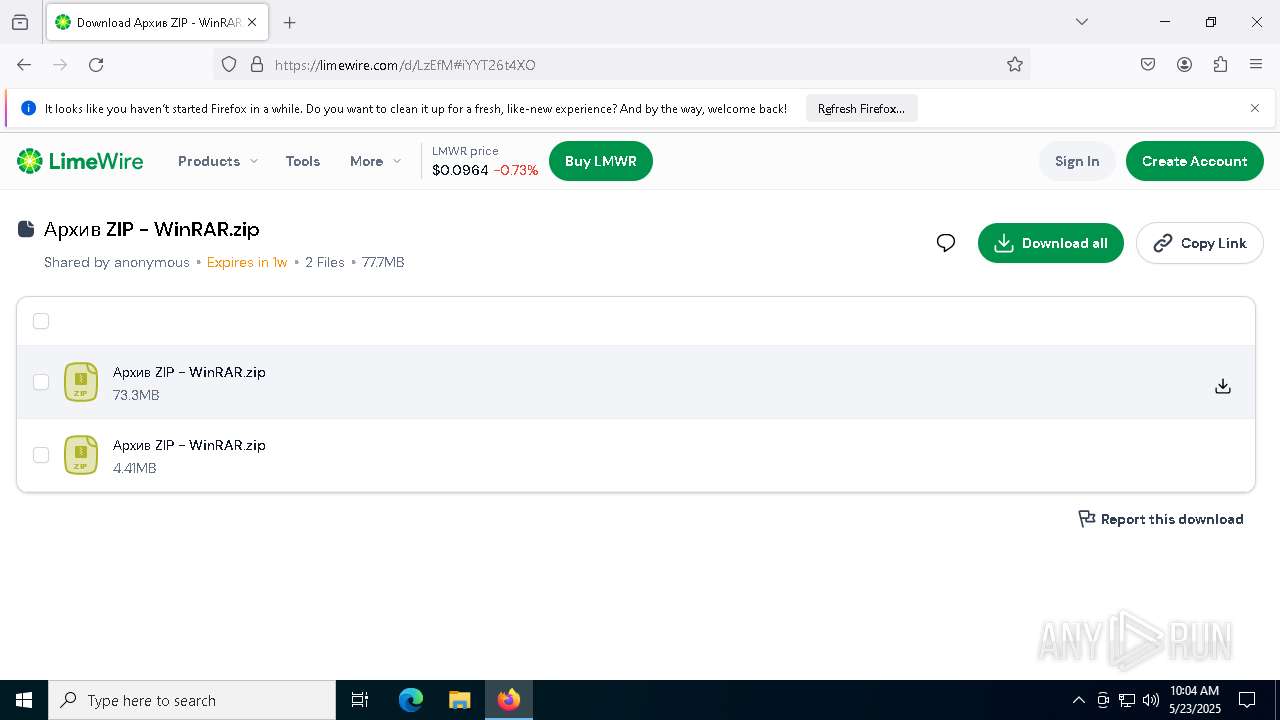Viewport: 1280px width, 720px height.
Task: Close the Download Архив ZIP tab
Action: pyautogui.click(x=252, y=22)
